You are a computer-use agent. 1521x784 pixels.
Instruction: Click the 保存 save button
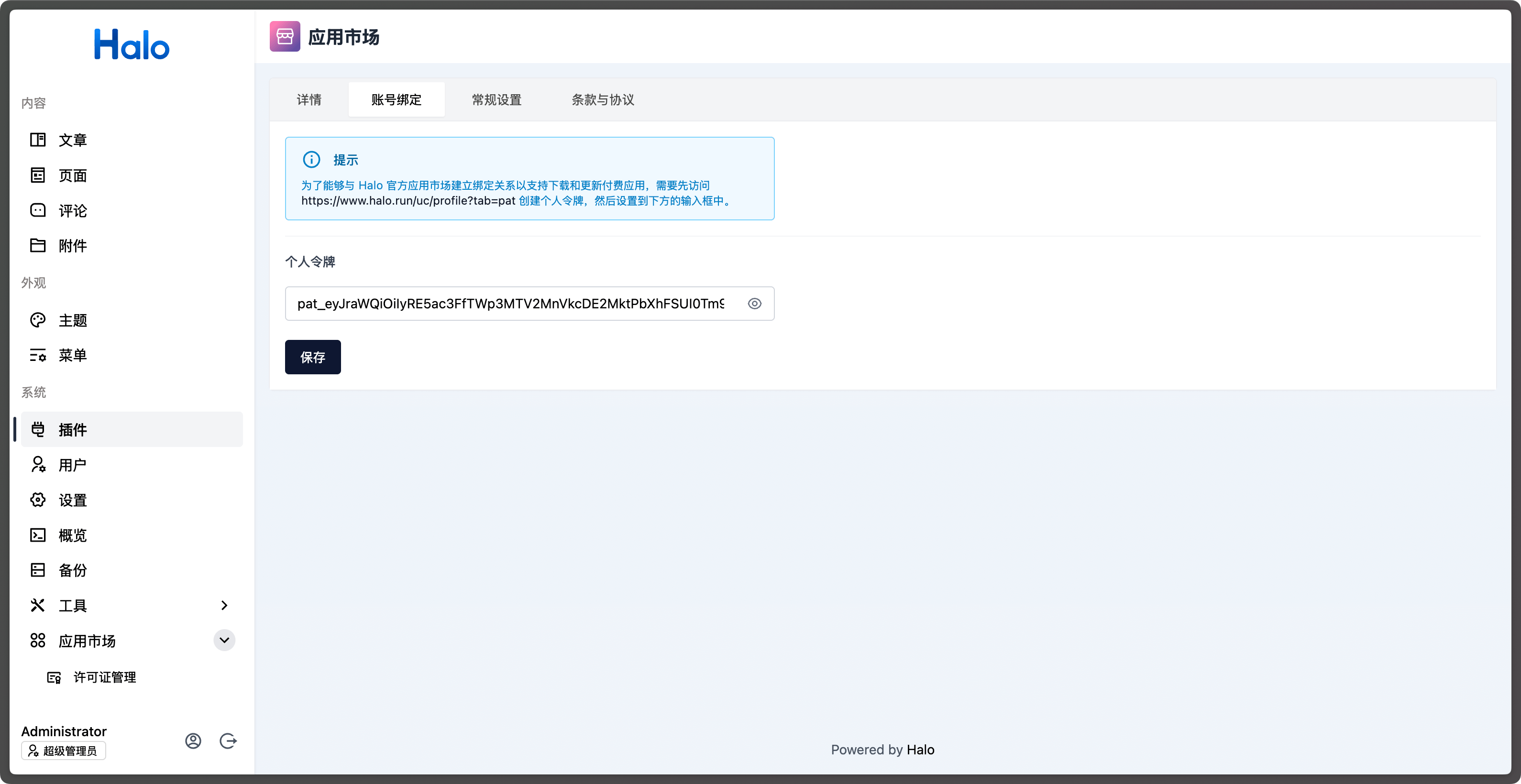pos(312,358)
